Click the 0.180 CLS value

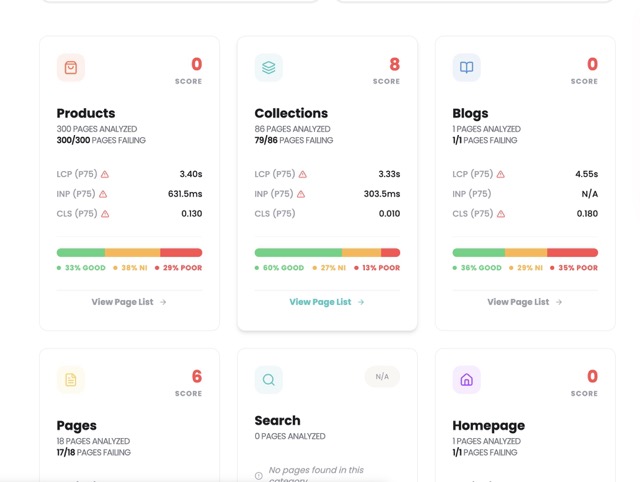[587, 213]
